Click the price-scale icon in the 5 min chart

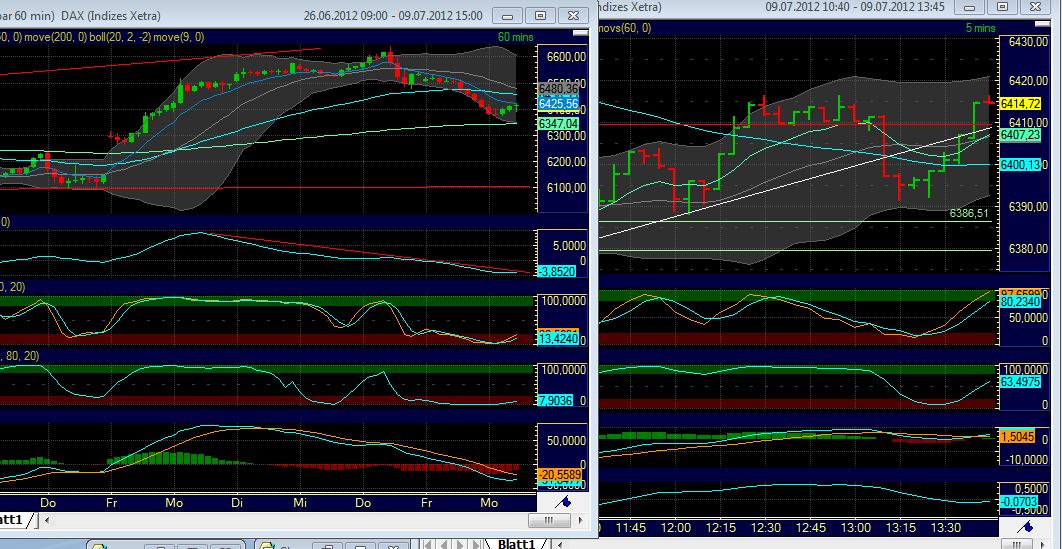[x=1027, y=527]
